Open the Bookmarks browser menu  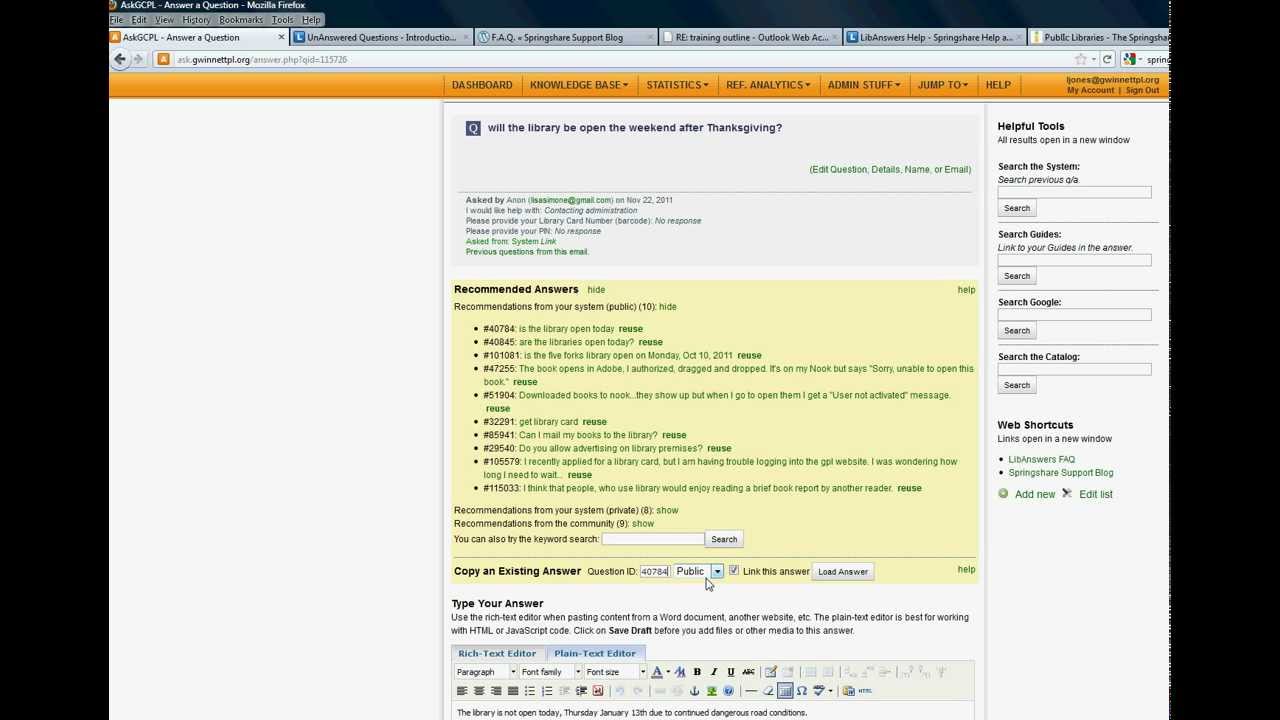(x=241, y=20)
